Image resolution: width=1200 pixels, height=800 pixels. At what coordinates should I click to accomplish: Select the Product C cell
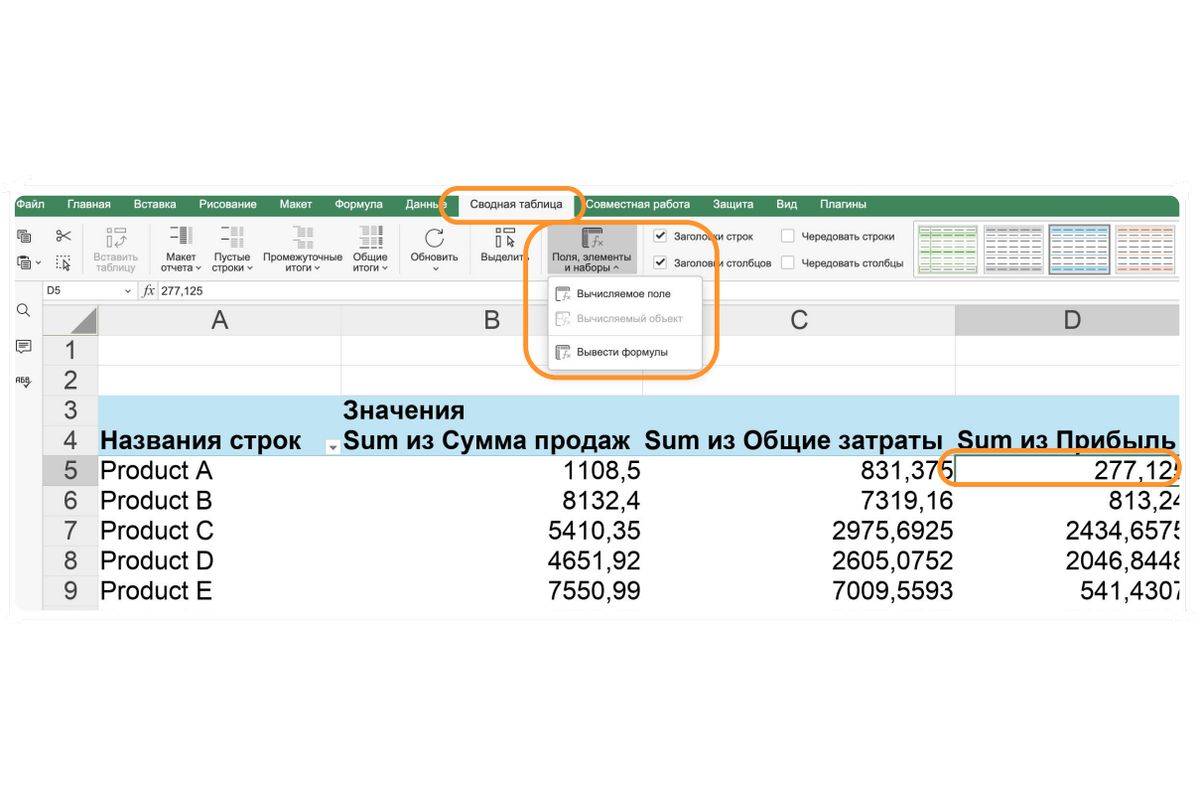pos(157,530)
